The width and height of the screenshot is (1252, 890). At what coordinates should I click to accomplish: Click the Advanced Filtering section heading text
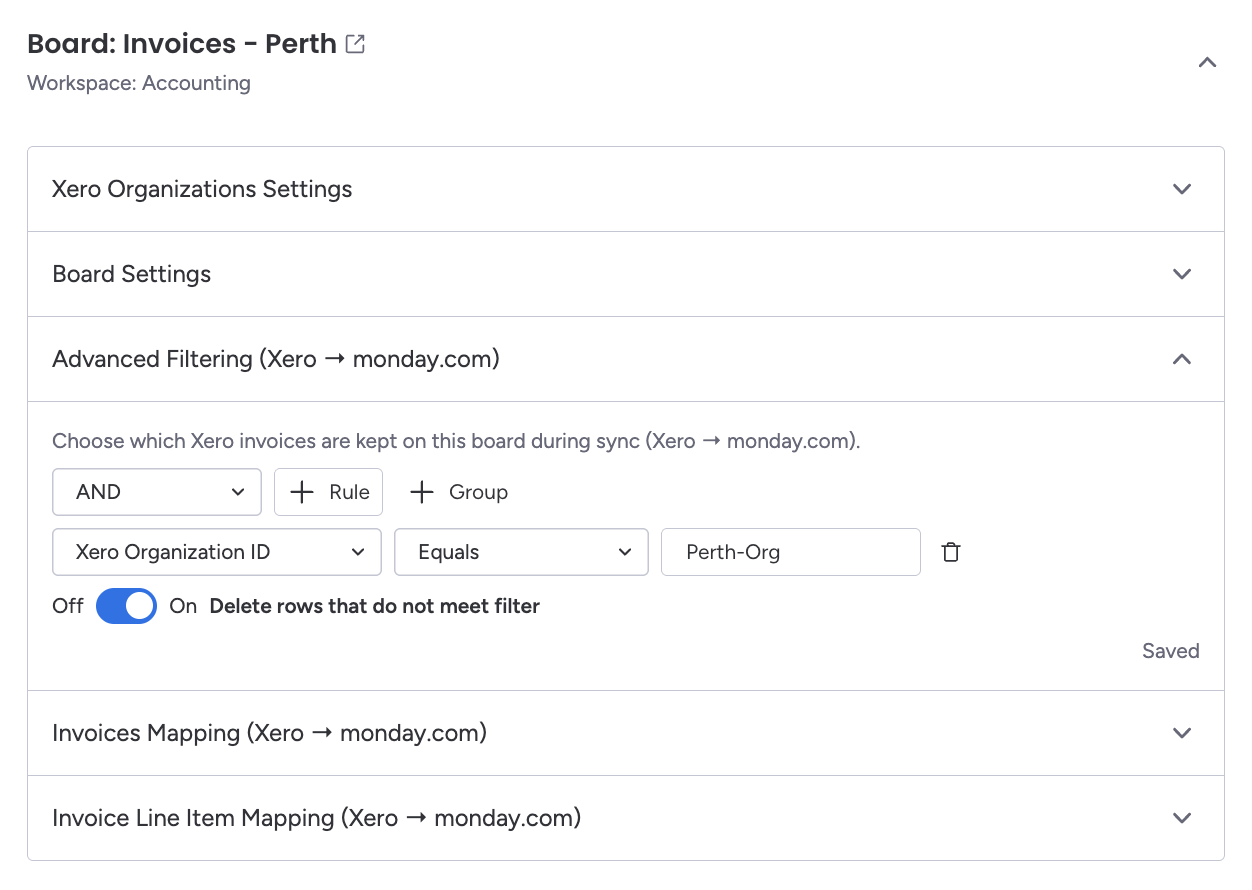(x=275, y=359)
